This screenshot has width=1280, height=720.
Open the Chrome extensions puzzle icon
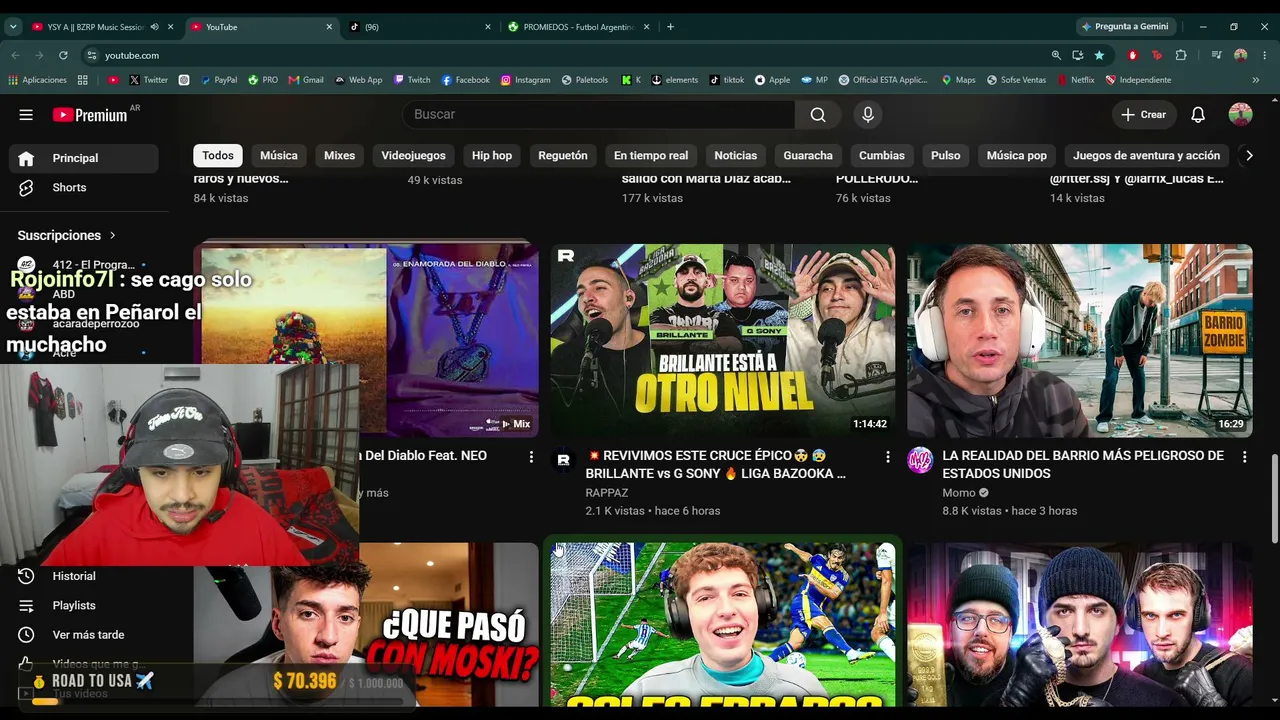tap(1181, 55)
